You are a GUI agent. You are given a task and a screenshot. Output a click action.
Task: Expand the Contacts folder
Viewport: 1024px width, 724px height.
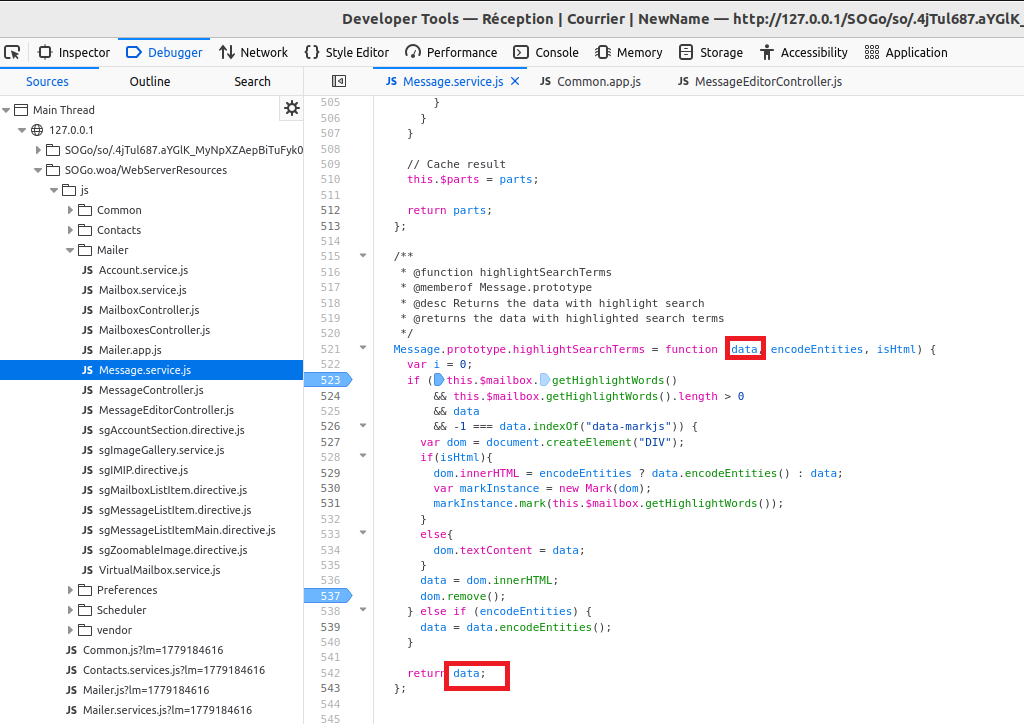(70, 230)
